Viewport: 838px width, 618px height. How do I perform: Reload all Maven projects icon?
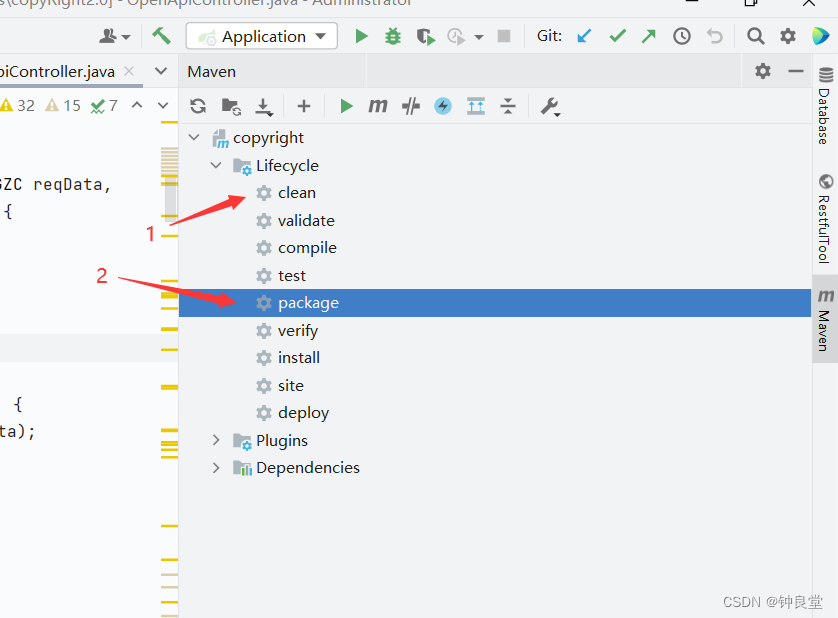(198, 106)
